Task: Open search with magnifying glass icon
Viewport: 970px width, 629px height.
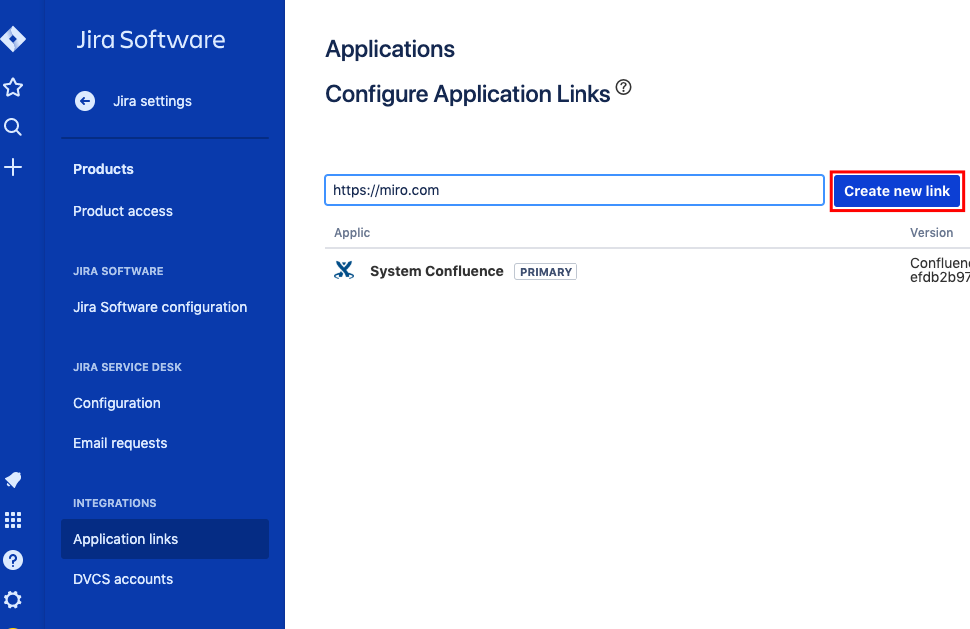Action: pos(13,127)
